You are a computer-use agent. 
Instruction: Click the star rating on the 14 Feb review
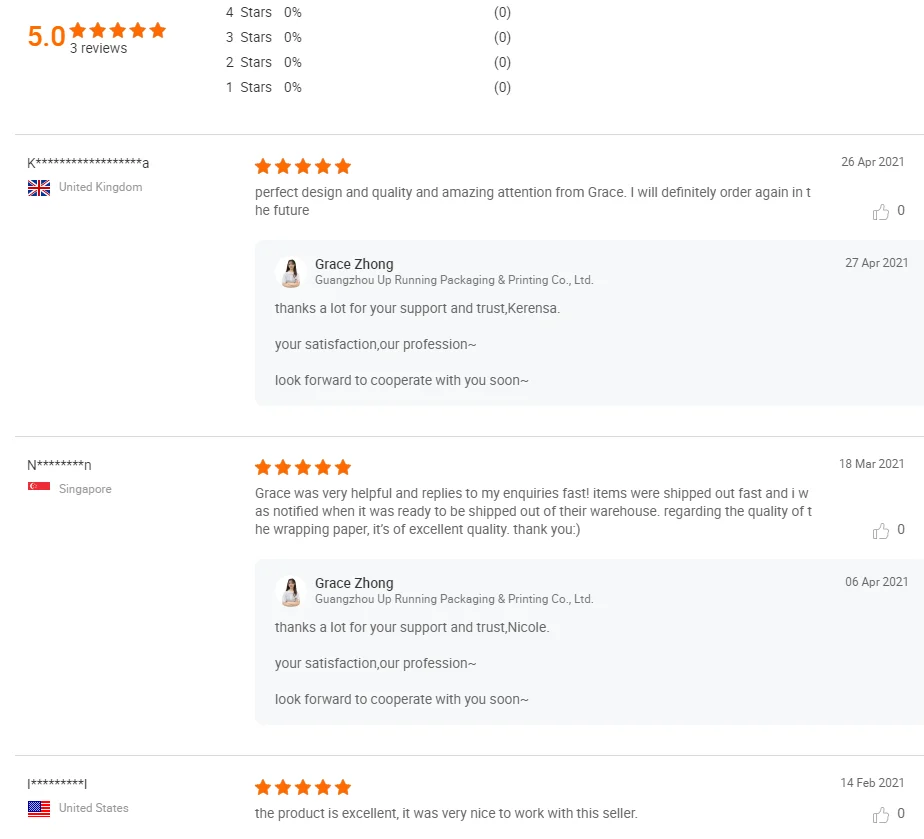click(303, 787)
